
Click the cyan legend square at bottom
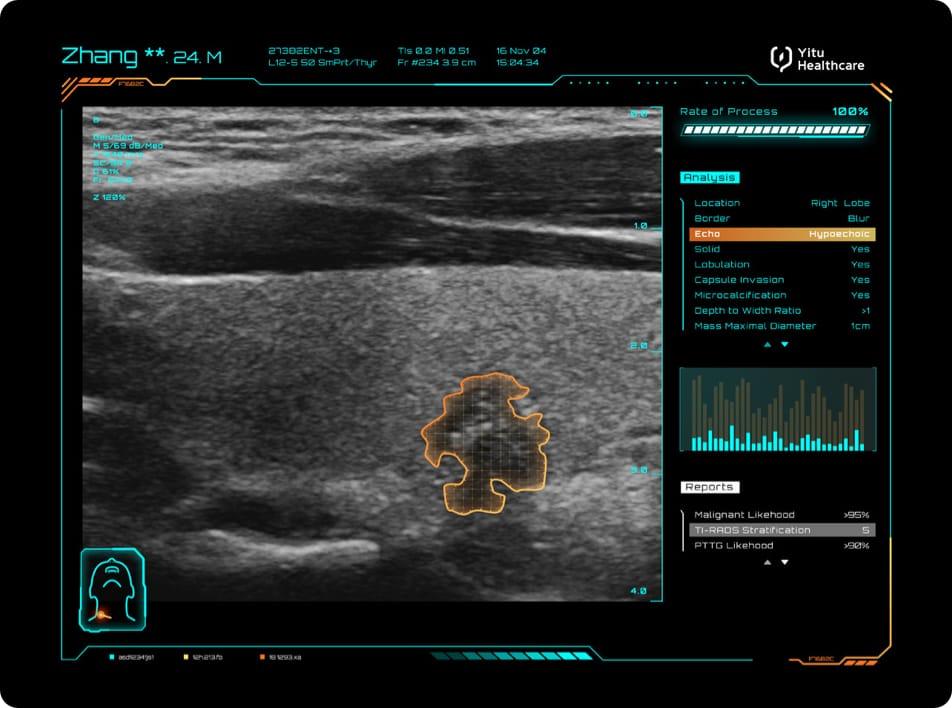click(112, 657)
